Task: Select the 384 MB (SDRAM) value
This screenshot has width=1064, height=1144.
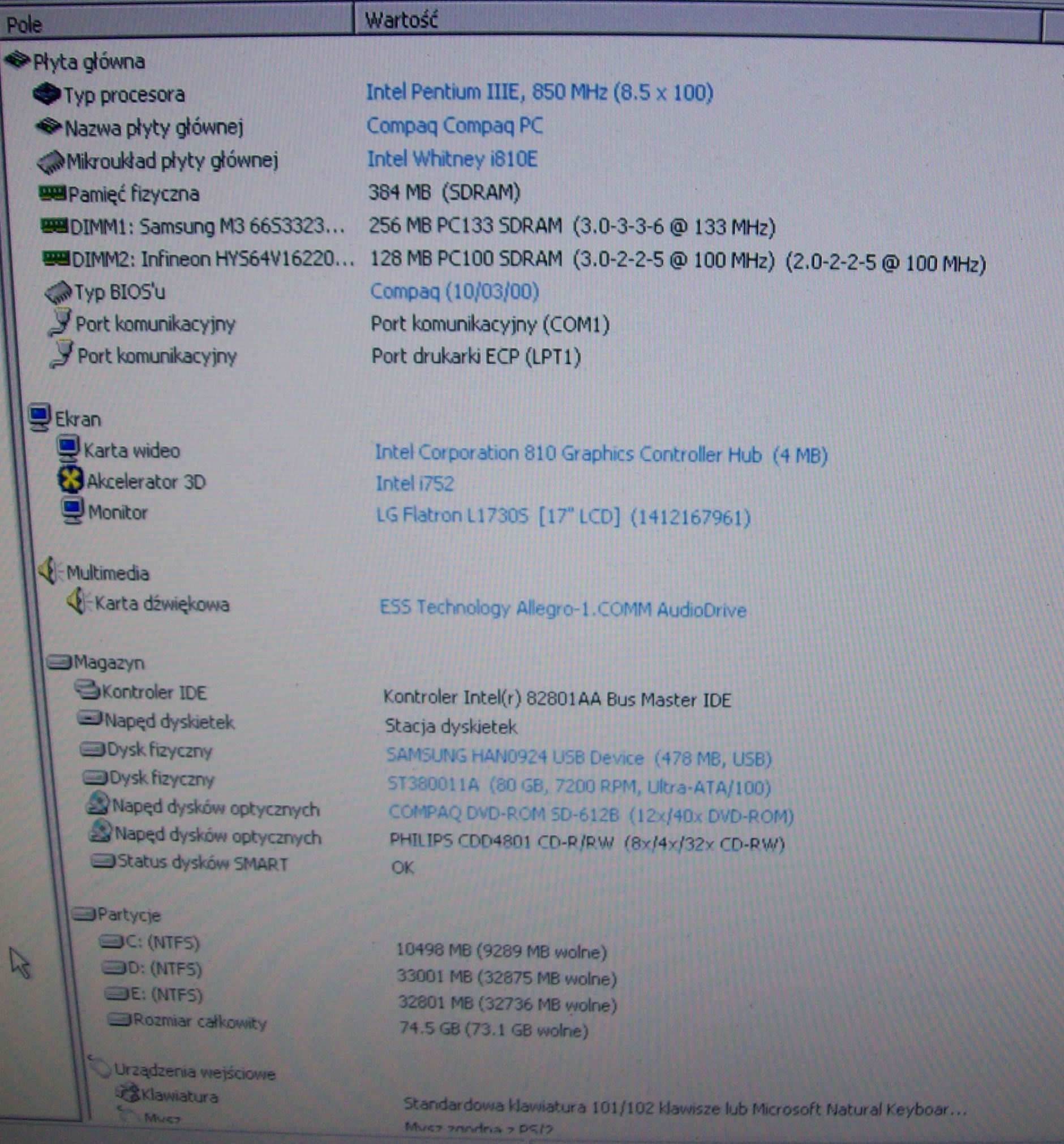Action: (444, 192)
